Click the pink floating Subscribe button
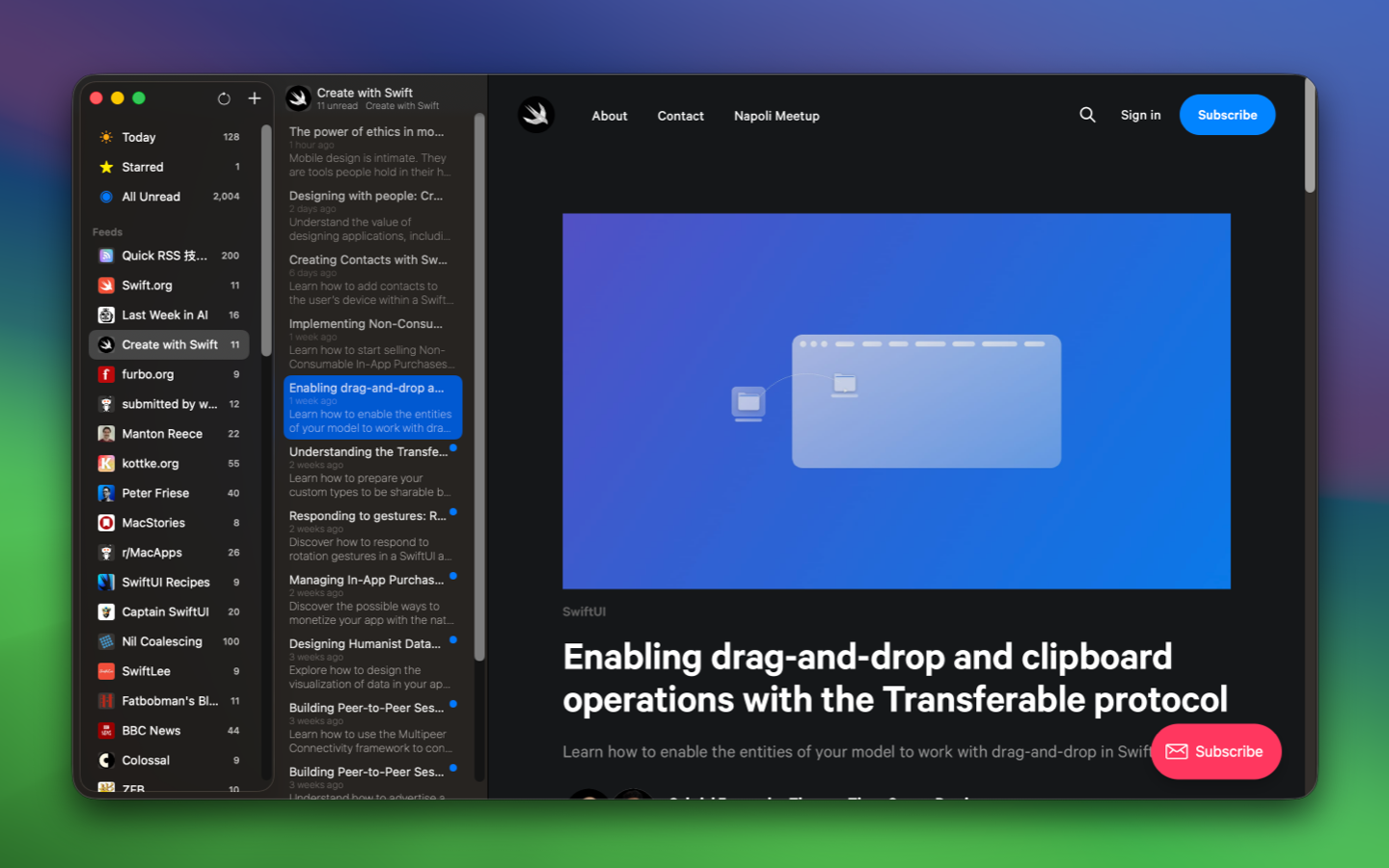1389x868 pixels. (x=1215, y=751)
